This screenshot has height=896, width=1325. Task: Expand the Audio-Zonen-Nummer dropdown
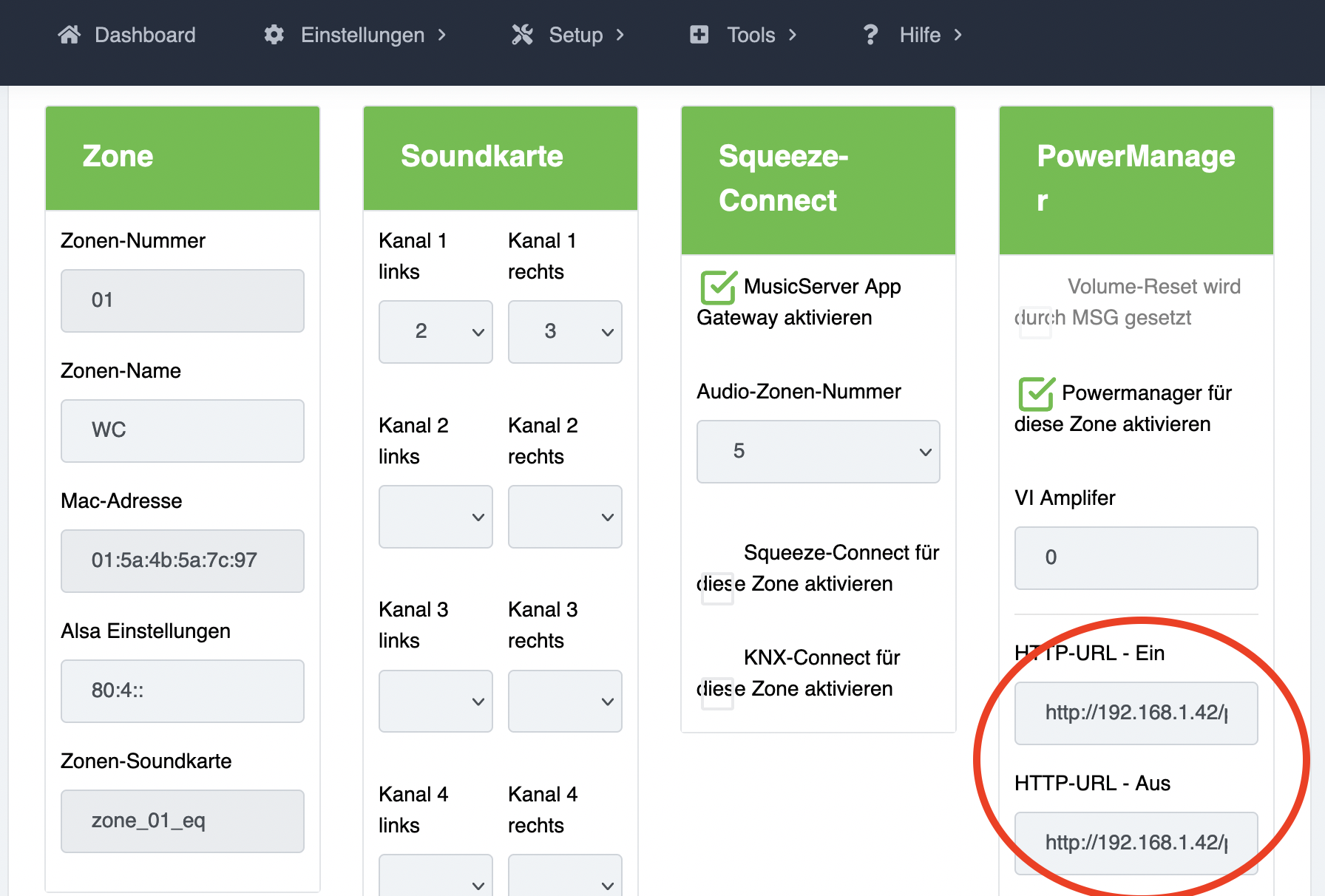818,452
